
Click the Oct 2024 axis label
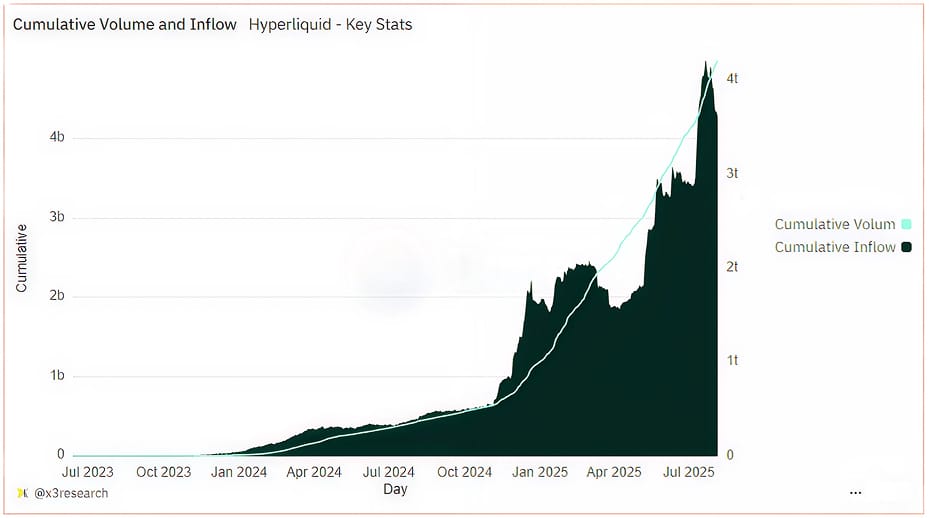(x=464, y=472)
